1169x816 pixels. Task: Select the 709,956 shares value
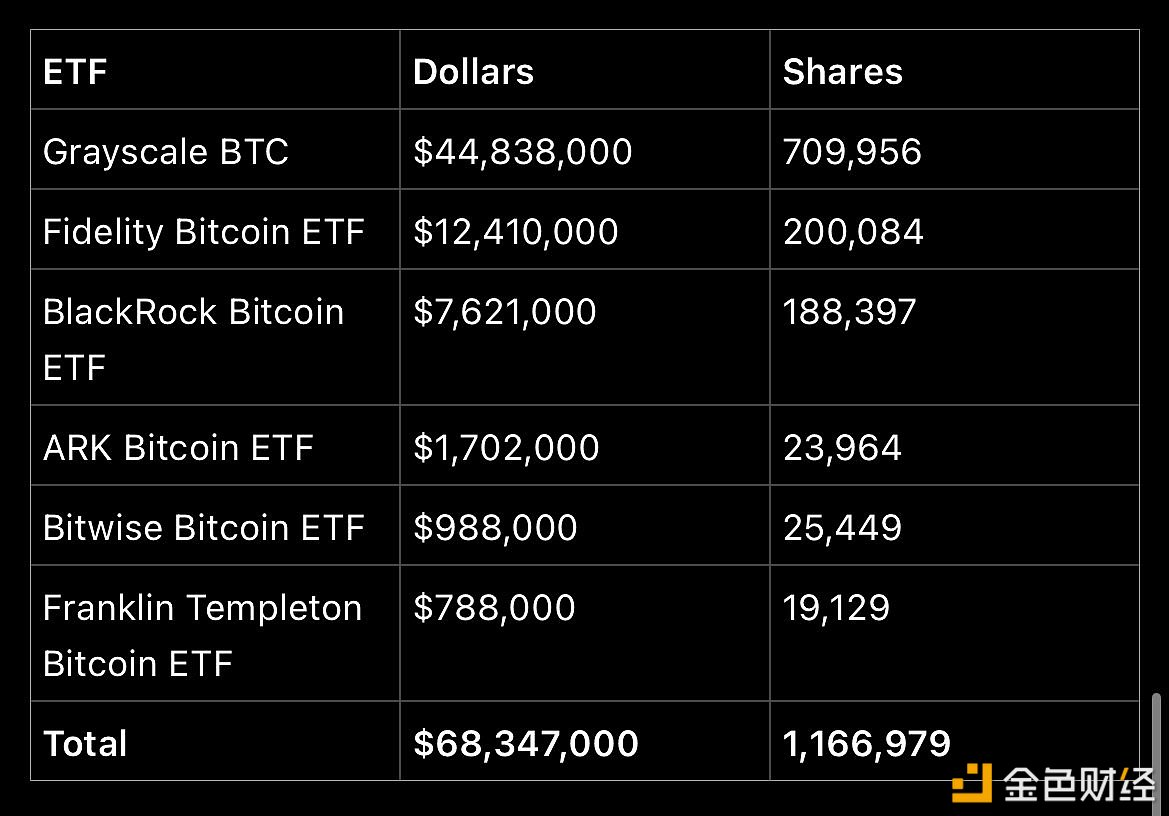(x=852, y=152)
